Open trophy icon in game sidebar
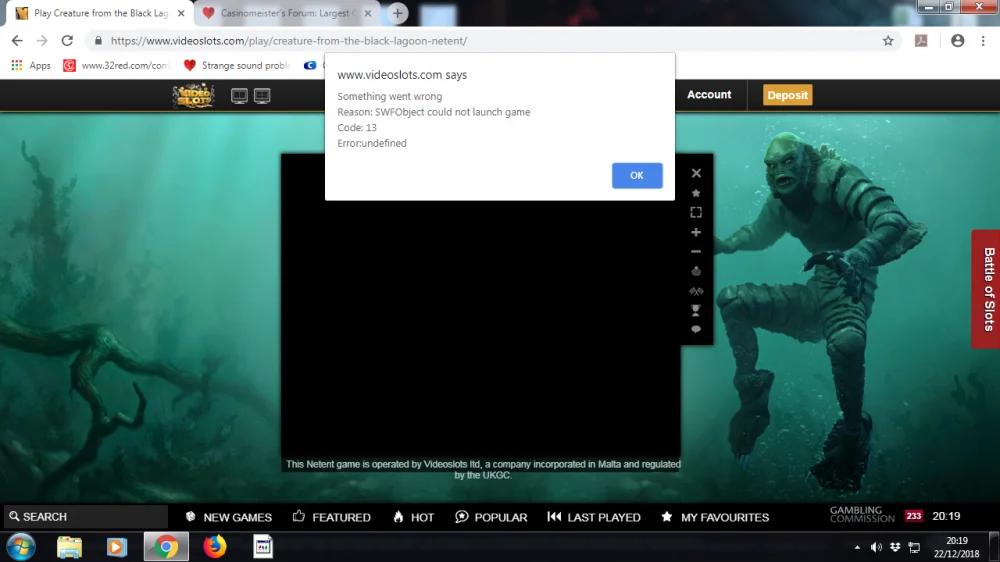This screenshot has height=562, width=1000. 696,310
